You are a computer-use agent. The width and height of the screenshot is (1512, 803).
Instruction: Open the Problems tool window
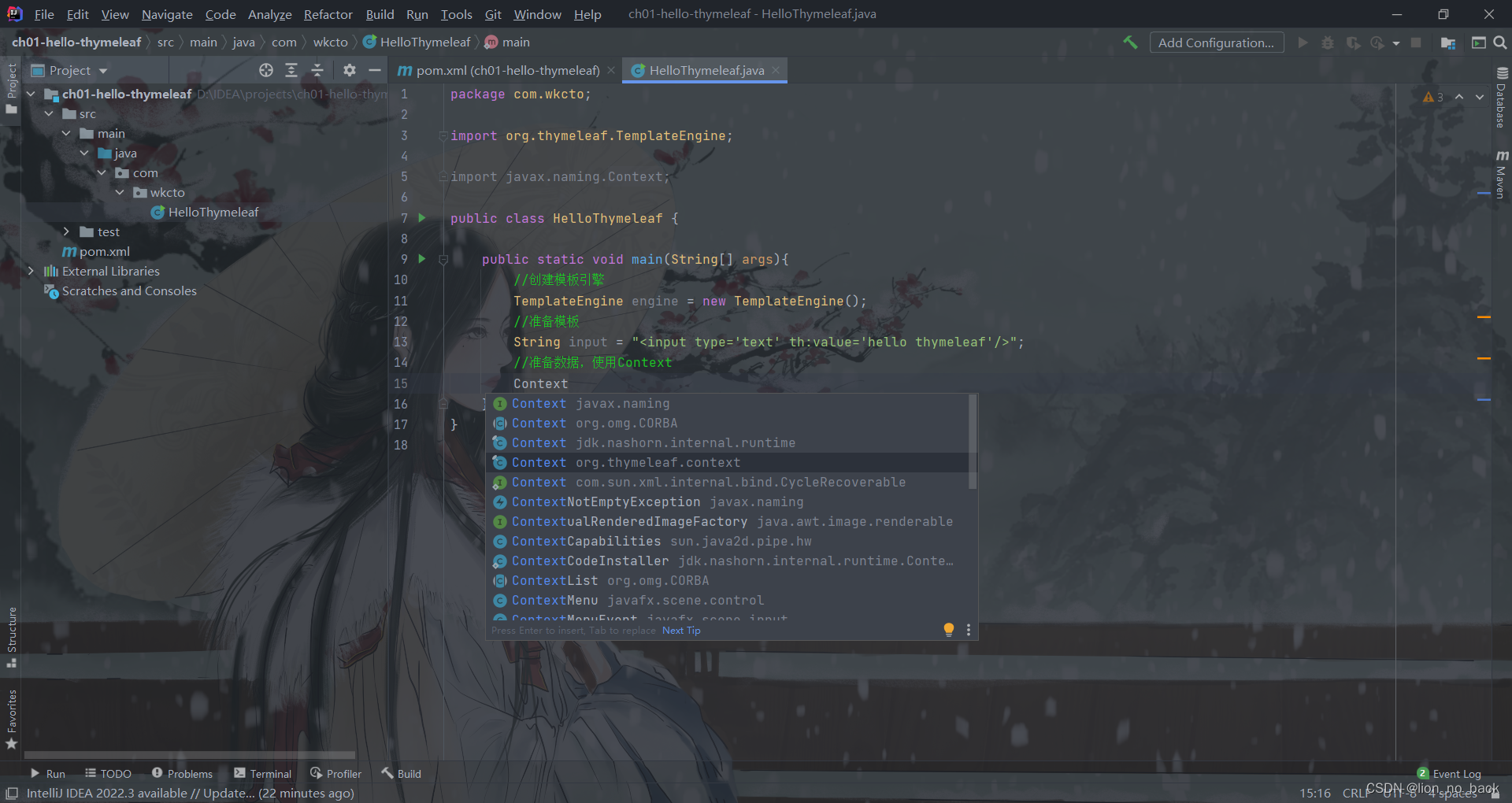(x=182, y=774)
